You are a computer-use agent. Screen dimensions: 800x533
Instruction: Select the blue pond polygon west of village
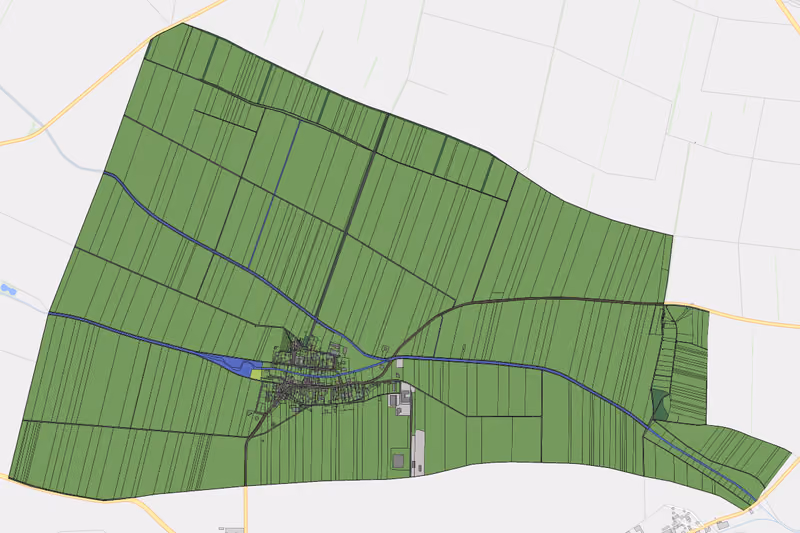point(237,366)
